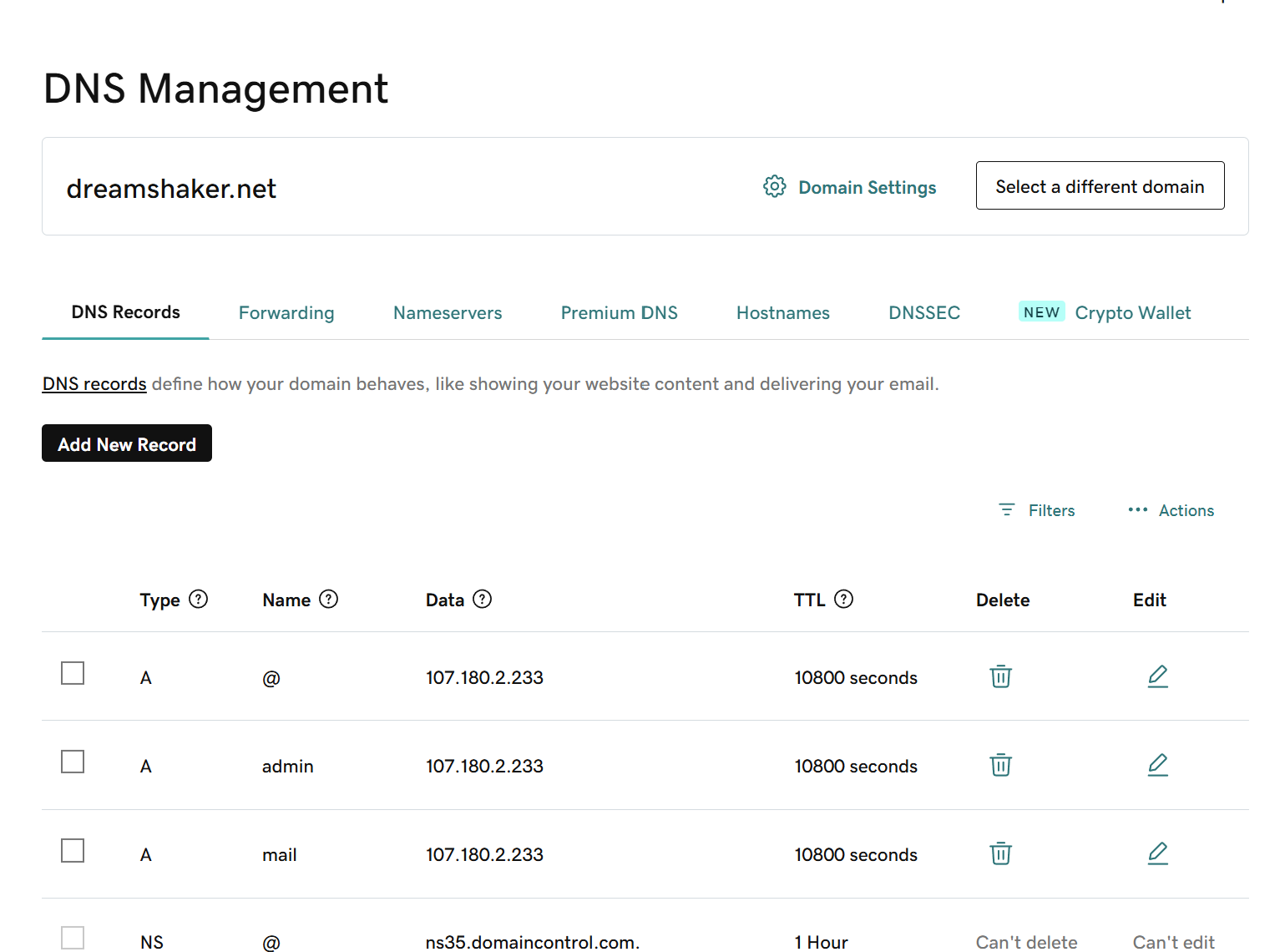Delete the @ A record
The height and width of the screenshot is (952, 1285).
point(1000,676)
